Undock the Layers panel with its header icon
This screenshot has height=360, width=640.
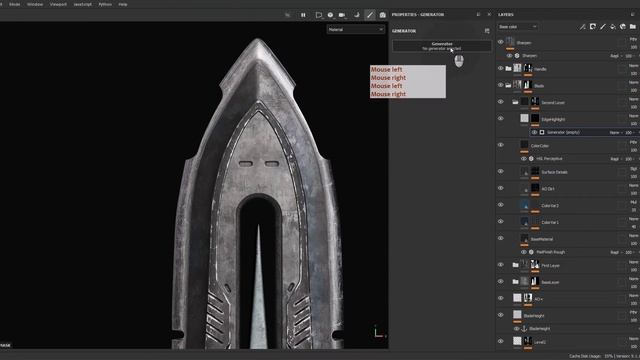point(633,15)
